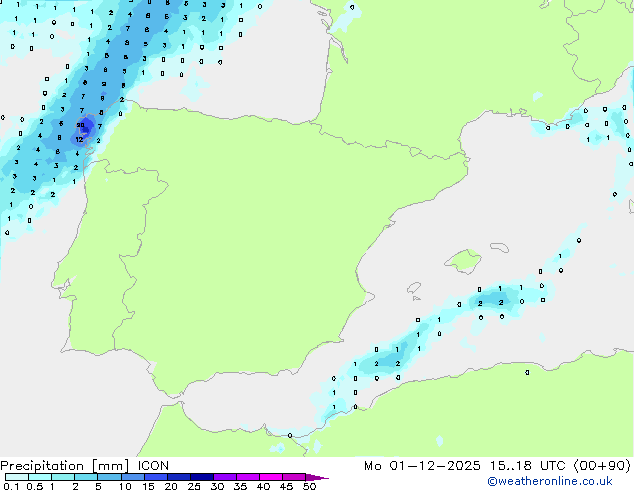
Task: Pick the 5–10 mm legend color swatch
Action: click(x=109, y=477)
